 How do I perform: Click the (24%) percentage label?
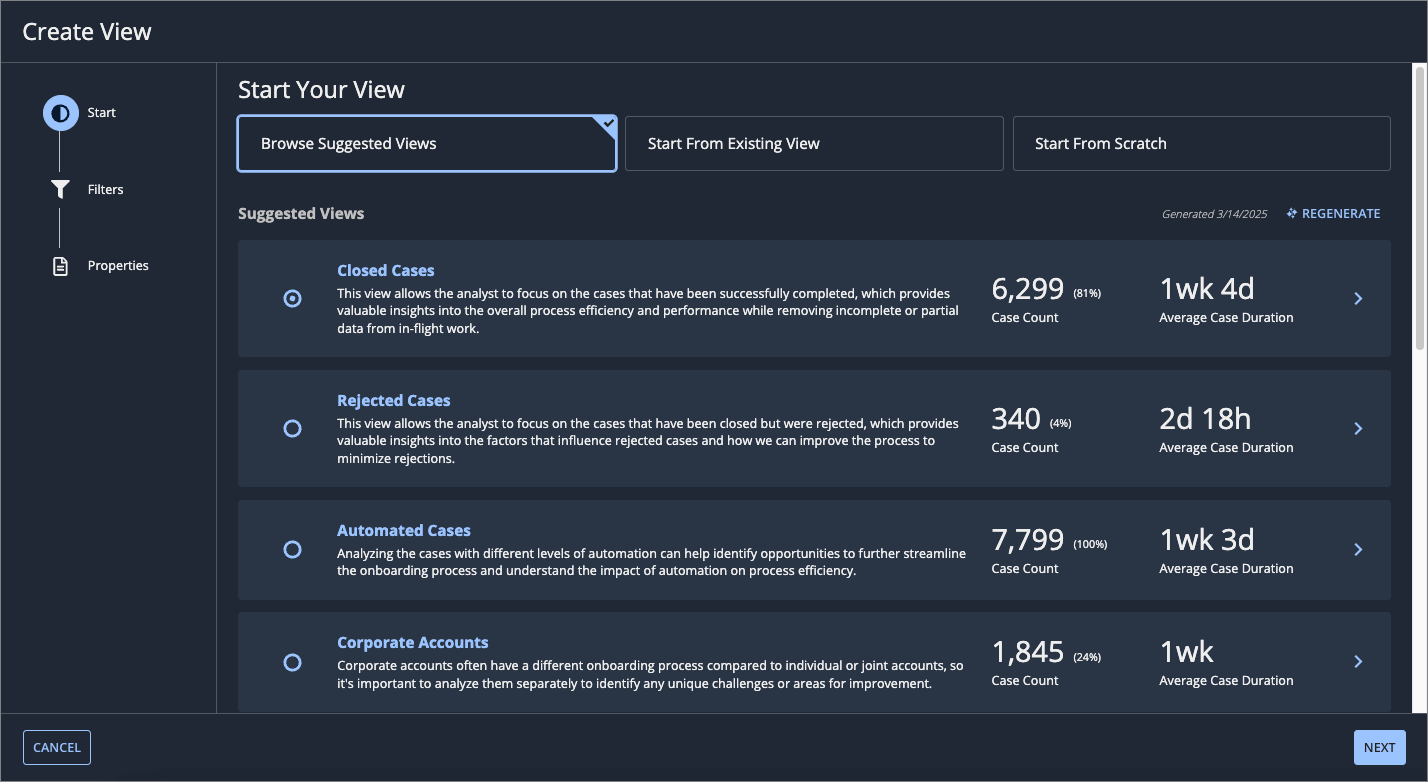coord(1087,657)
